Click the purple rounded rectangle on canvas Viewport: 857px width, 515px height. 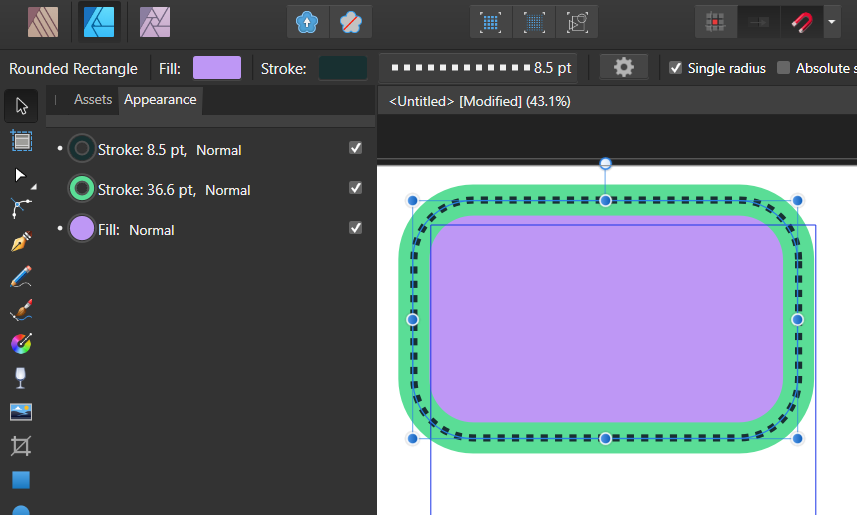coord(607,319)
